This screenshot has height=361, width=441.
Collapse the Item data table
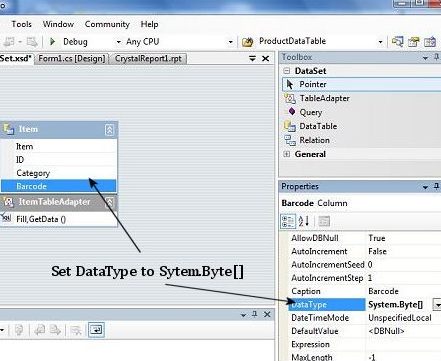point(109,129)
